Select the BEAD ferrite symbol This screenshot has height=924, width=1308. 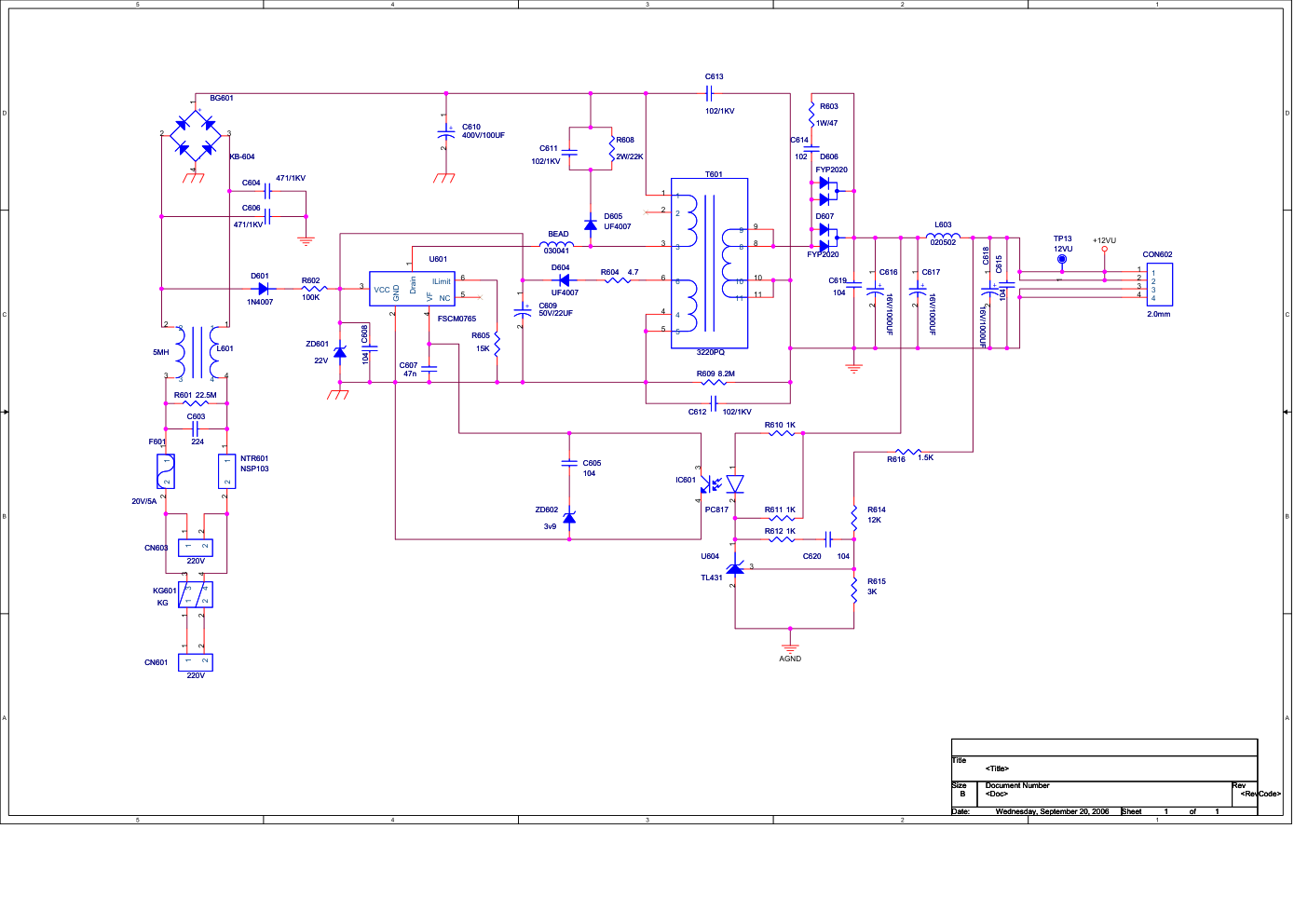557,246
